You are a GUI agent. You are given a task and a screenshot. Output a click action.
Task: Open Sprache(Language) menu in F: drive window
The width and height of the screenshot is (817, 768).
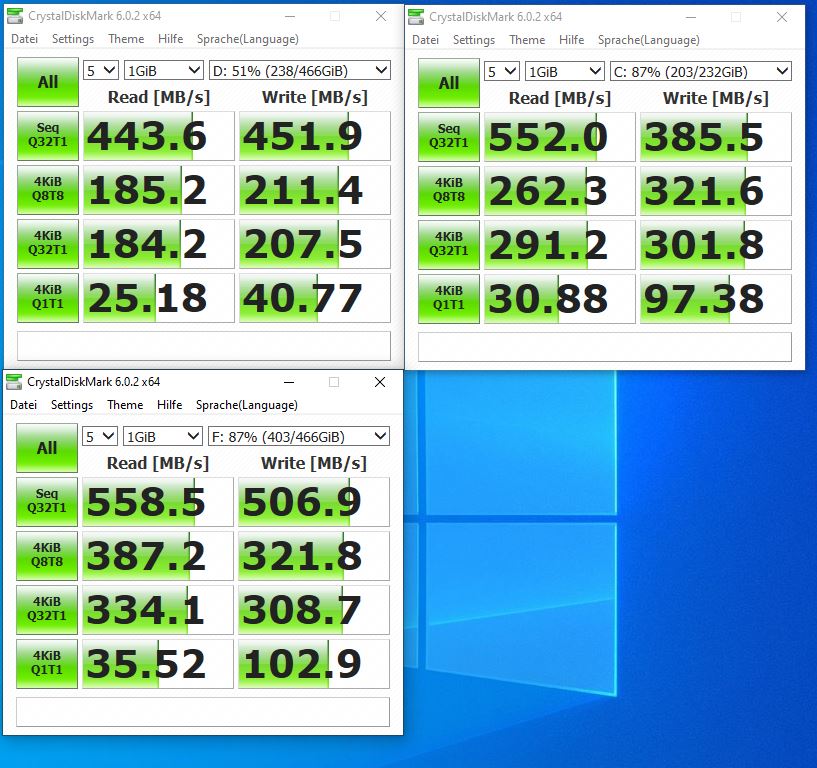point(246,405)
